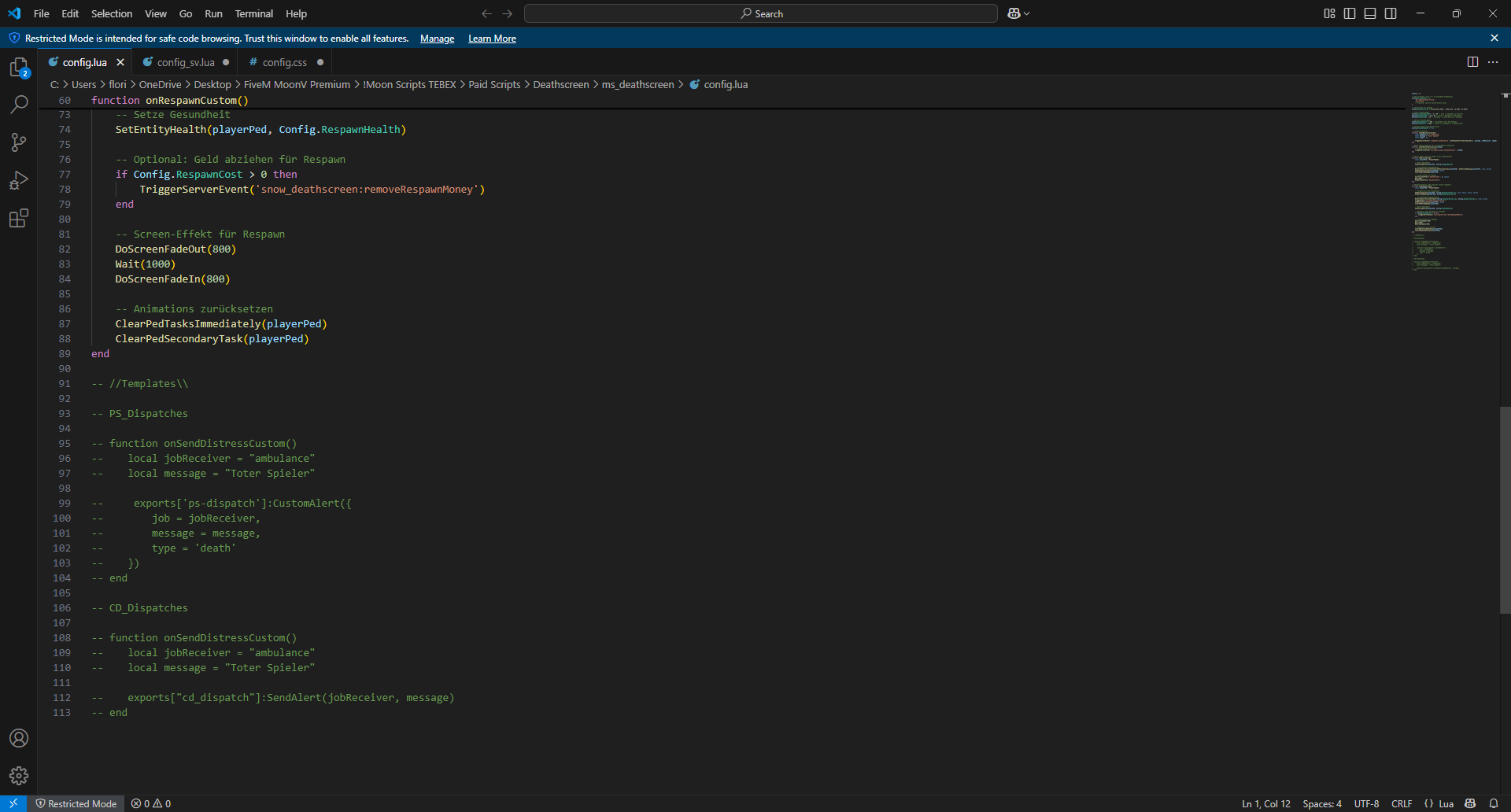
Task: Open the Copilot status icon in status bar
Action: click(x=1470, y=803)
